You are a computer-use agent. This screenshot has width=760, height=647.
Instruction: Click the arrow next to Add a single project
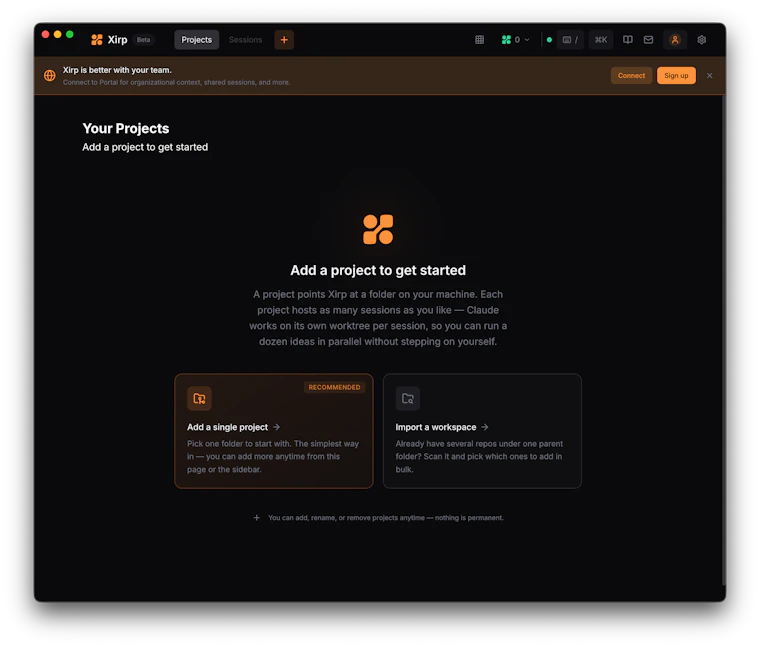click(276, 427)
